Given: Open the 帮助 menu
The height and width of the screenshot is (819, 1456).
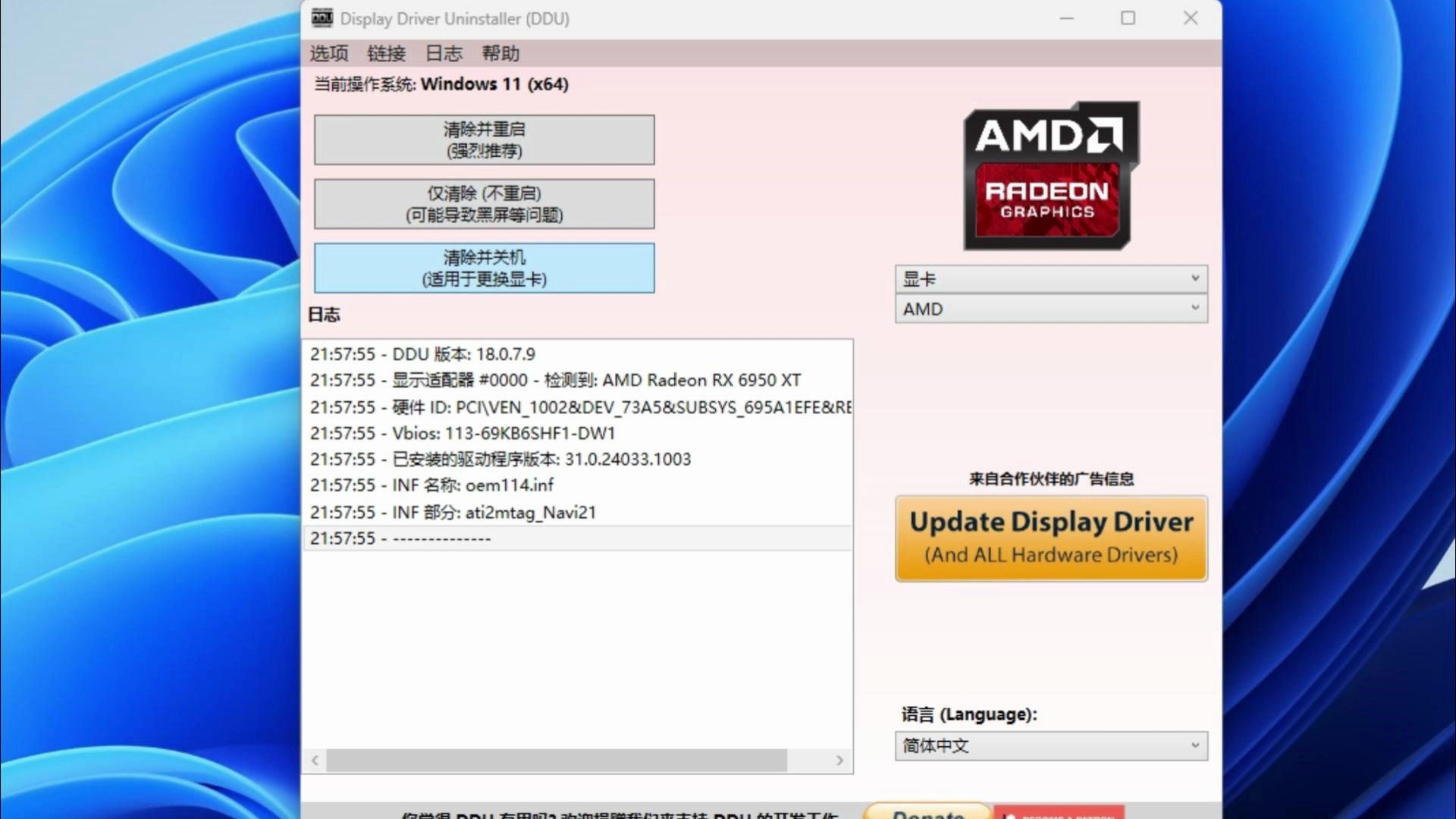Looking at the screenshot, I should tap(500, 53).
